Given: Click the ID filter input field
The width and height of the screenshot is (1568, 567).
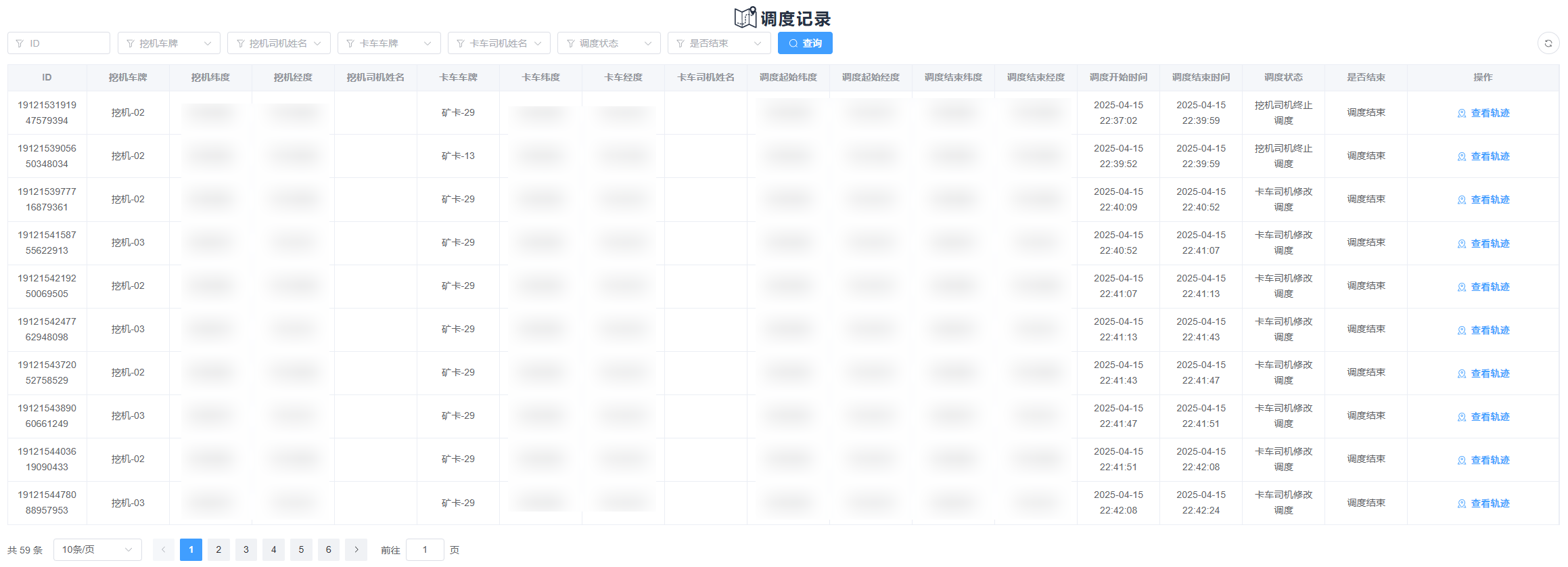Looking at the screenshot, I should coord(59,43).
